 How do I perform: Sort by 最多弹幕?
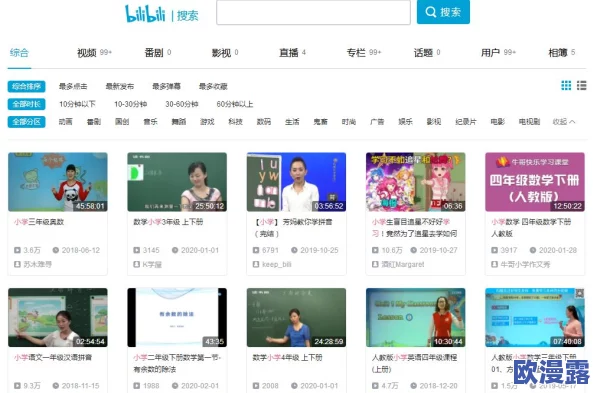tap(166, 86)
